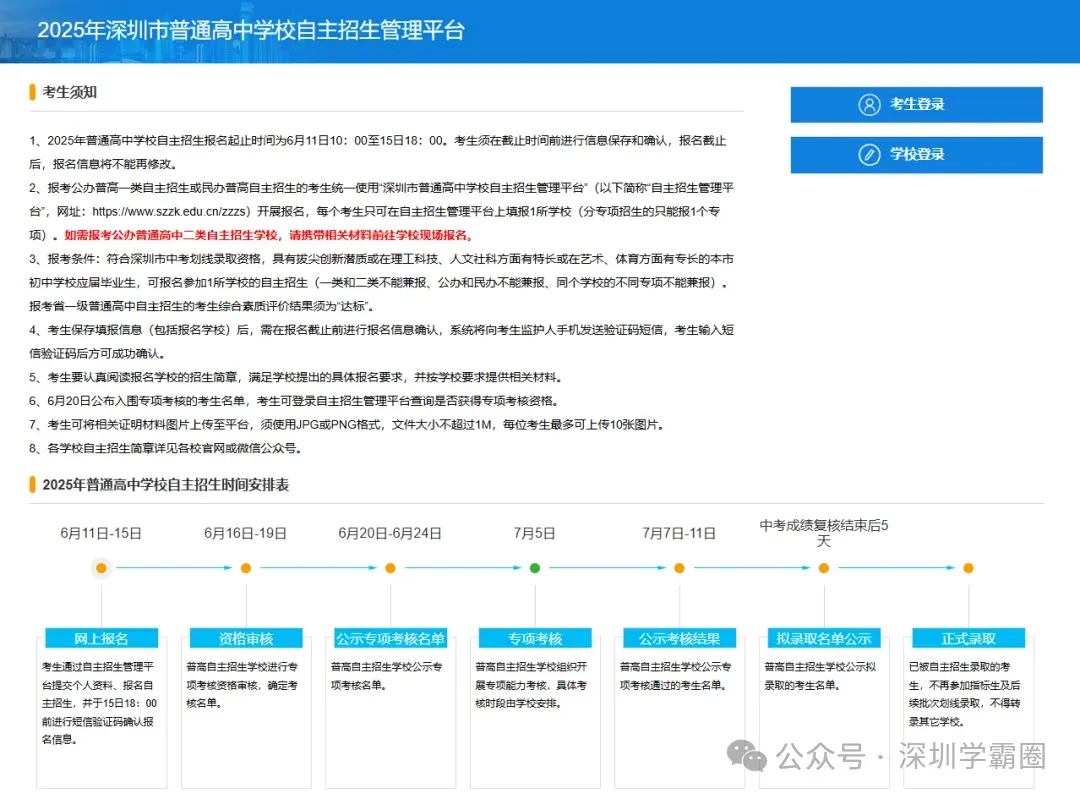Select the 6月20日-6月24日 timeline dot
1080x799 pixels.
point(391,568)
